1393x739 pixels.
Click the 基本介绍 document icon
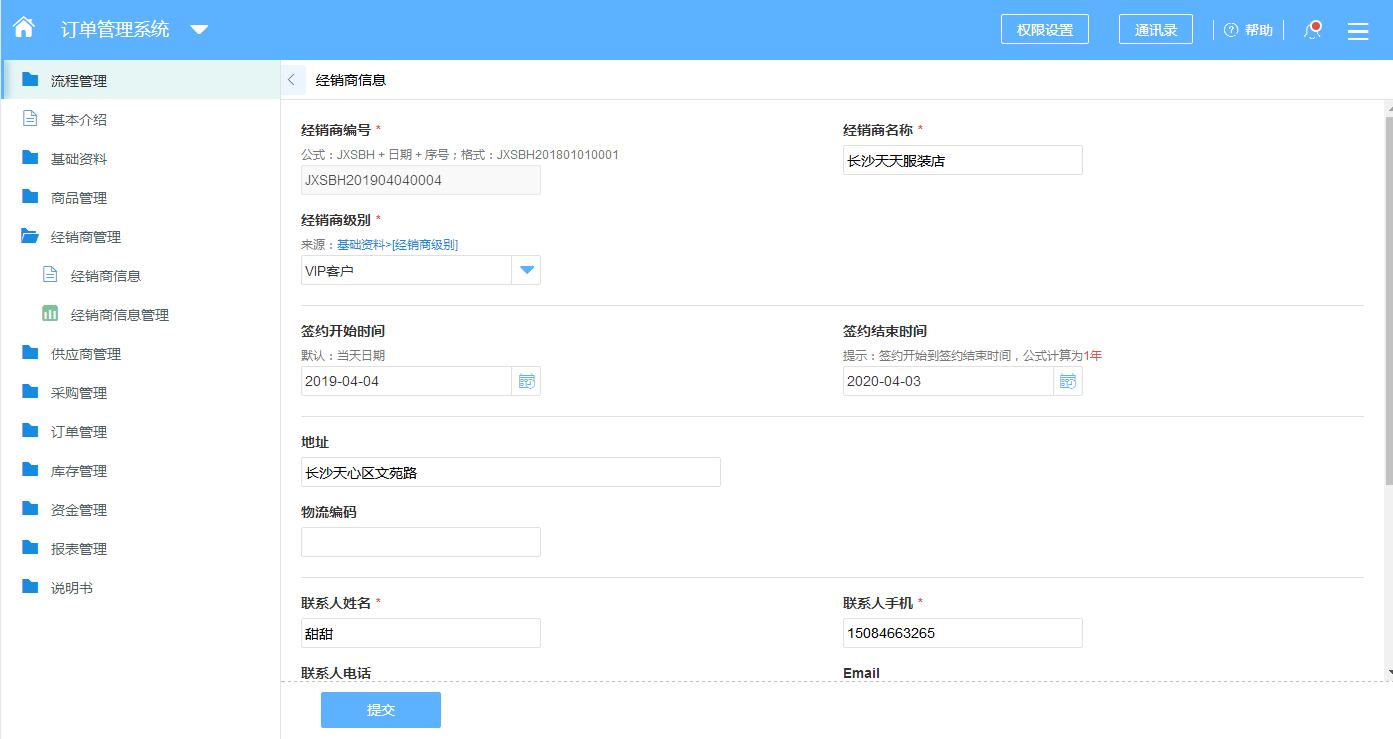[x=30, y=119]
